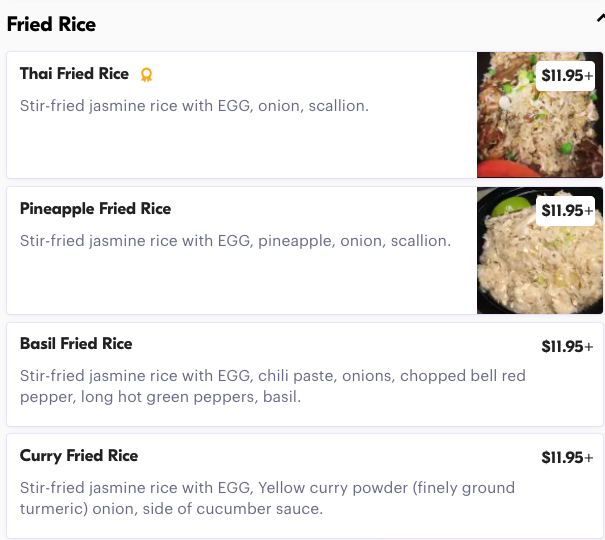This screenshot has width=605, height=540.
Task: Click Basil Fried Rice $11.95+ price
Action: (567, 347)
